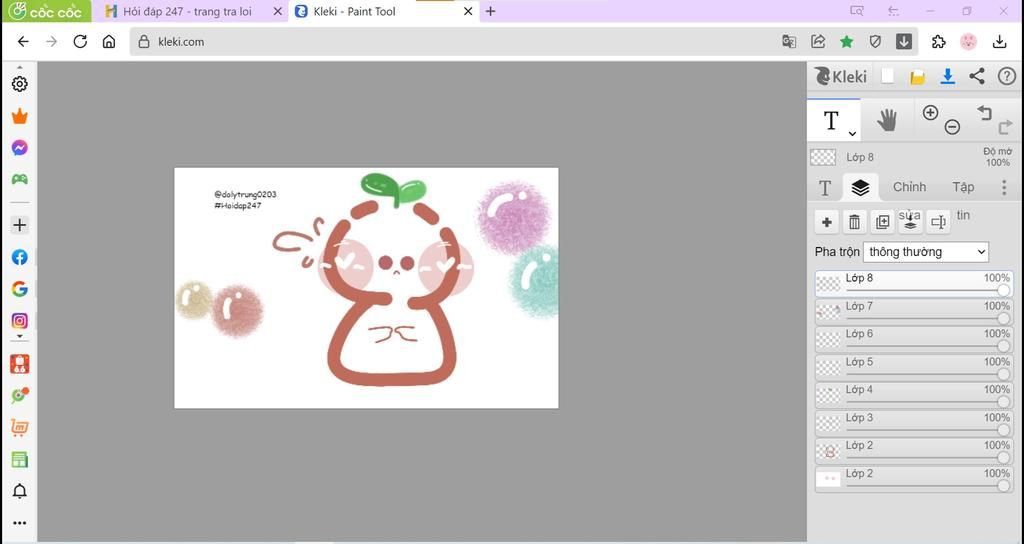
Task: Open Google from the sidebar
Action: point(20,289)
